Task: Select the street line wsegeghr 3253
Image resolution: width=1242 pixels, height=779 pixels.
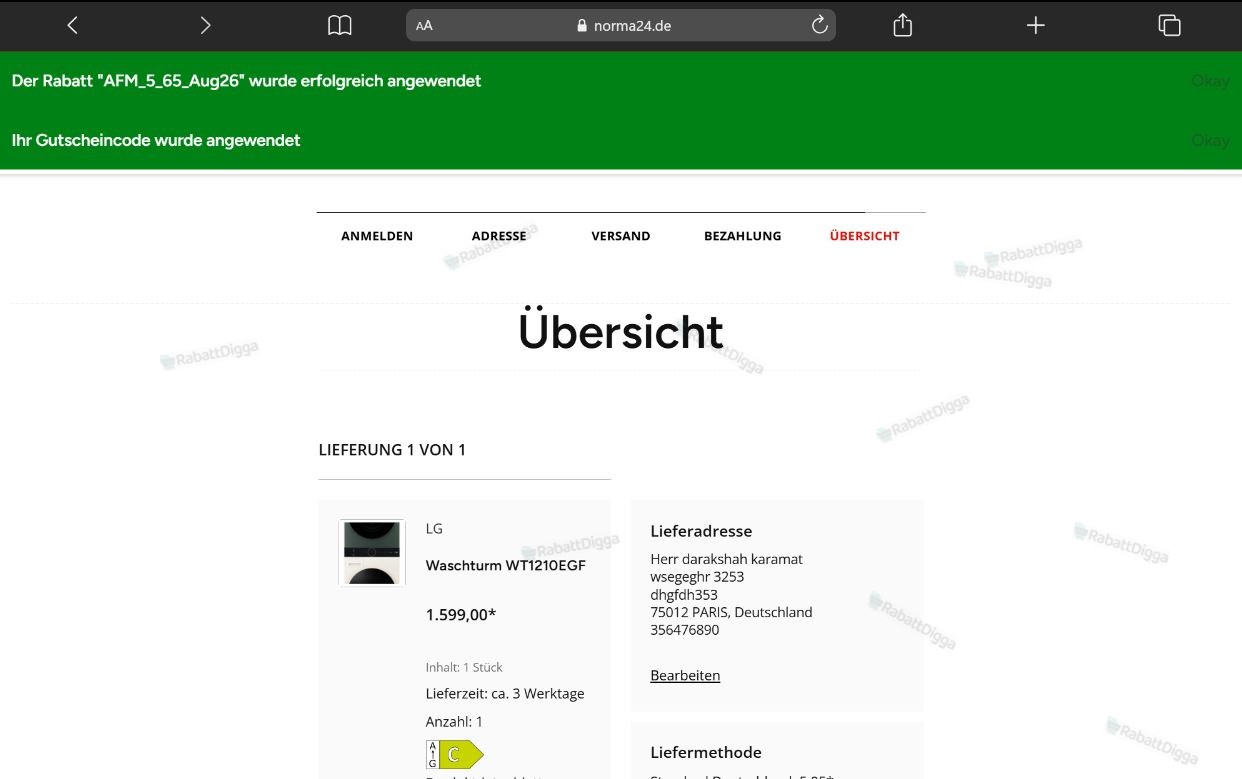Action: 697,577
